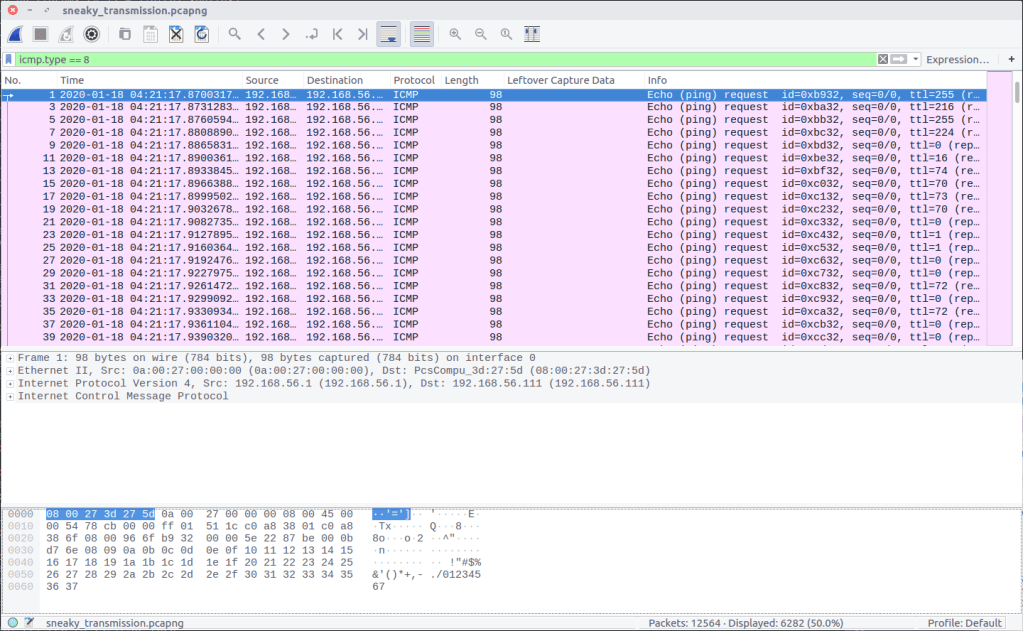The width and height of the screenshot is (1023, 631).
Task: Zoom in on packet text
Action: [455, 34]
